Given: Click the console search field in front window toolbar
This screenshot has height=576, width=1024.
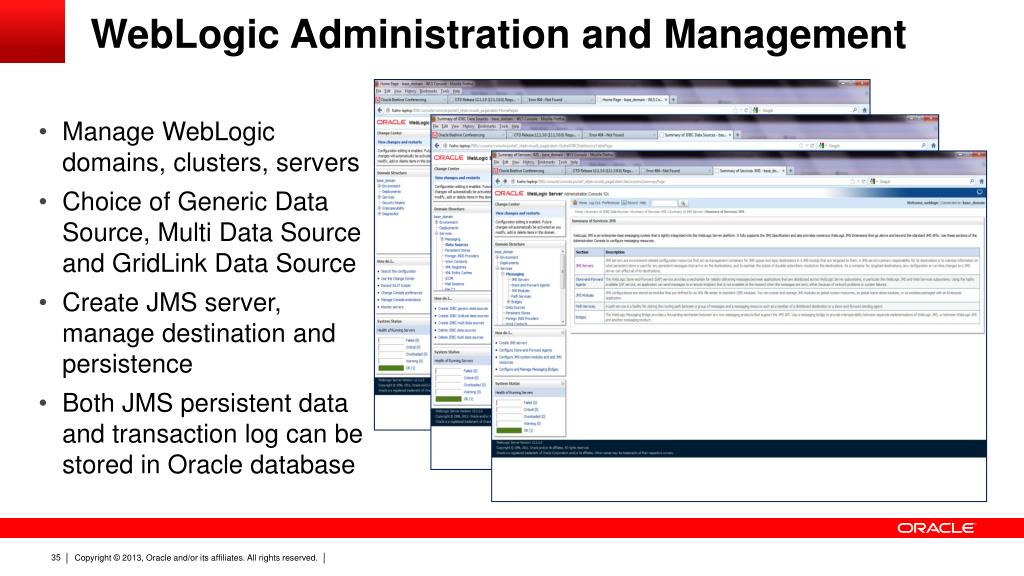Looking at the screenshot, I should 664,203.
